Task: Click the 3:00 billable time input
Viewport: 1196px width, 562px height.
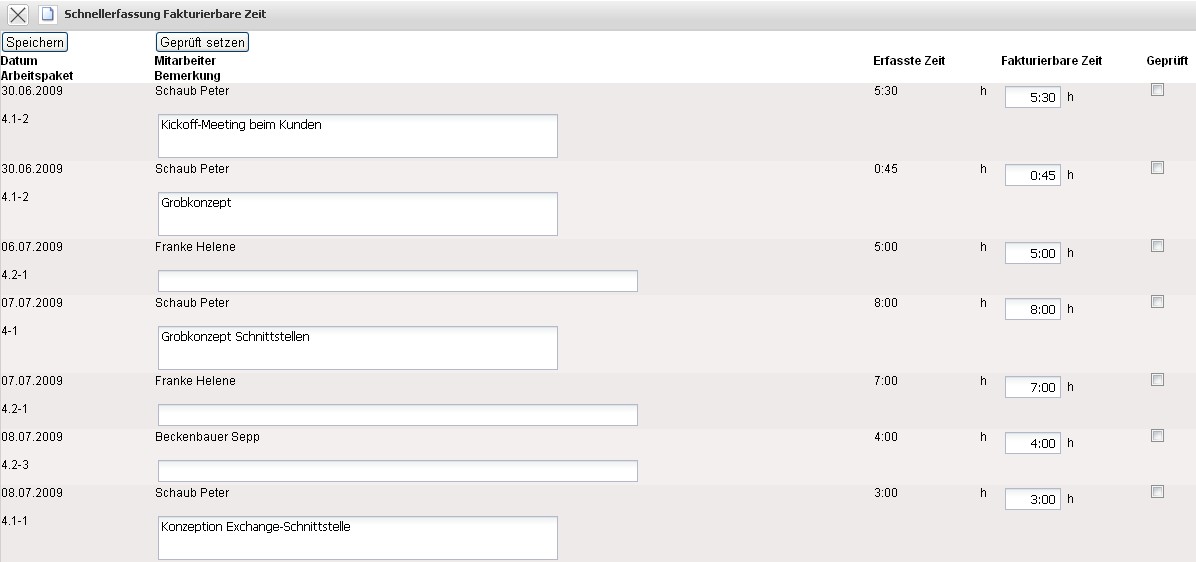Action: pyautogui.click(x=1032, y=500)
